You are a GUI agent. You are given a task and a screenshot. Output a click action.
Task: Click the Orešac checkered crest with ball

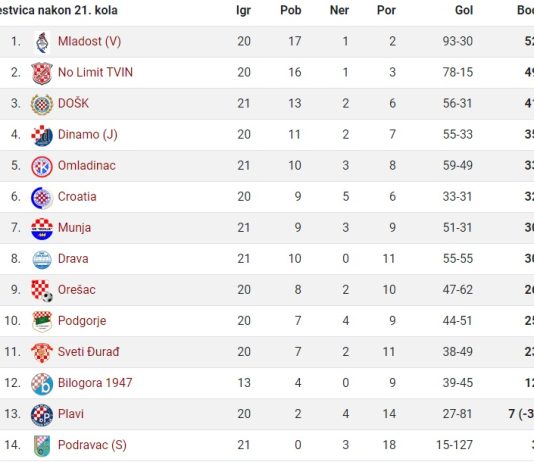tap(42, 291)
